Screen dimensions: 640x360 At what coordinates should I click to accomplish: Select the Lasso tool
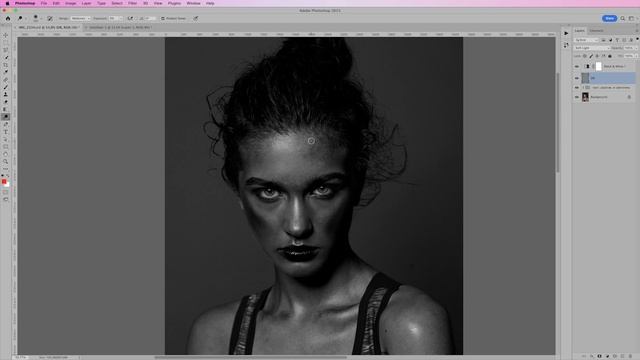(x=6, y=50)
